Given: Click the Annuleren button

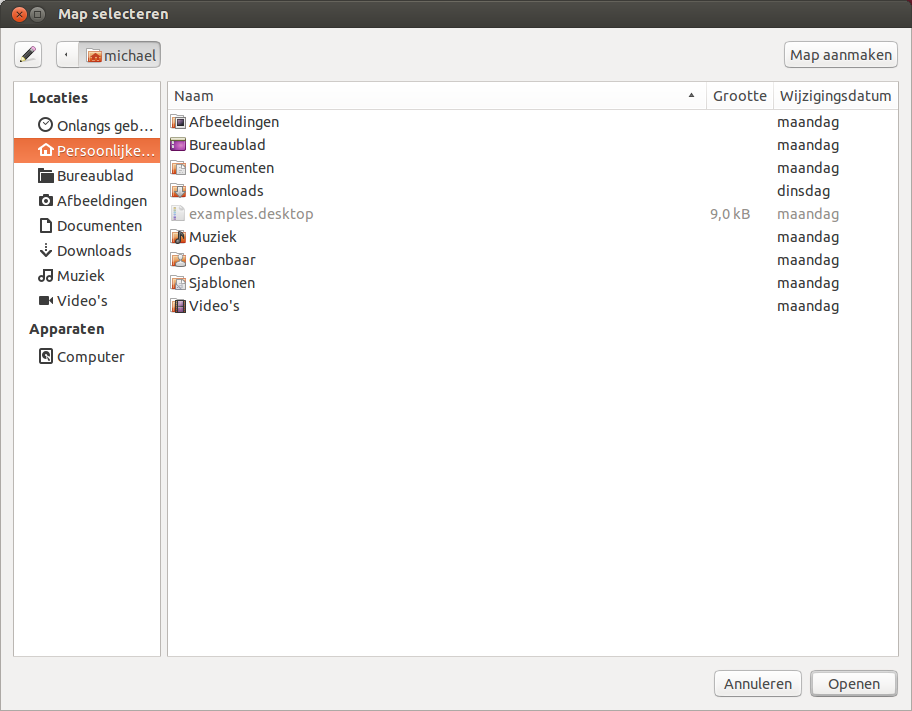Looking at the screenshot, I should point(757,684).
